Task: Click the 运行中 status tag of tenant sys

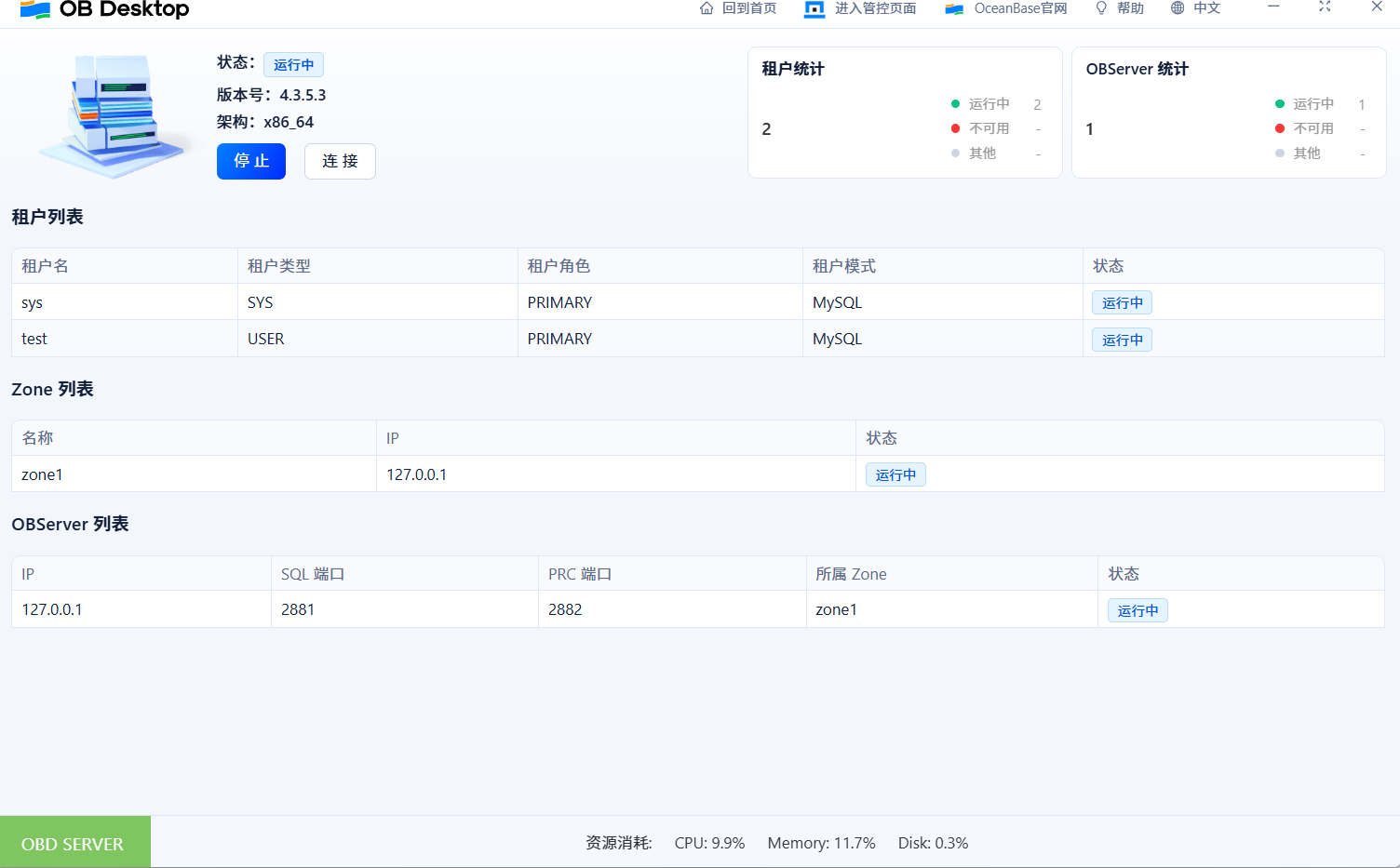Action: (x=1122, y=301)
